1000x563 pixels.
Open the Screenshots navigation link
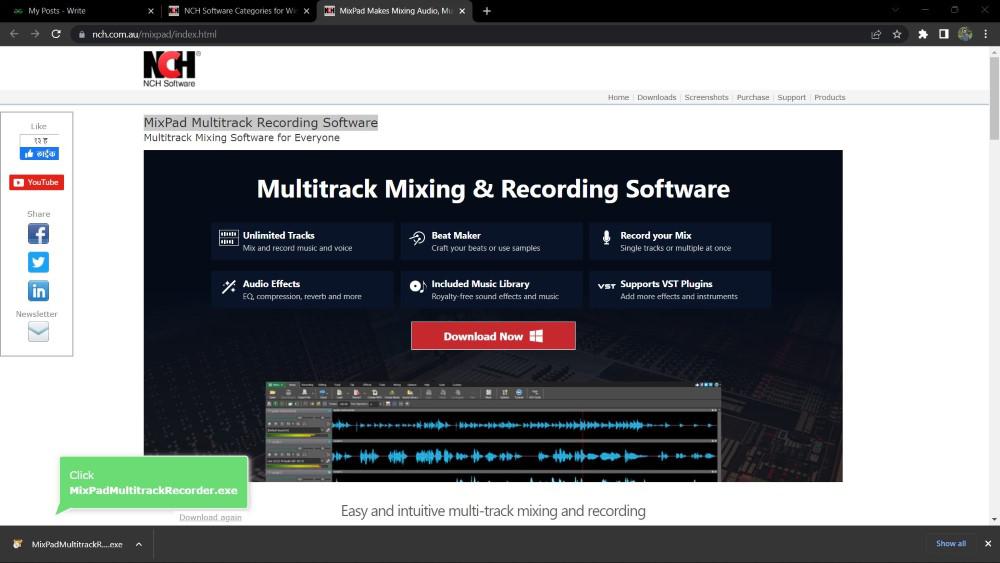point(706,98)
